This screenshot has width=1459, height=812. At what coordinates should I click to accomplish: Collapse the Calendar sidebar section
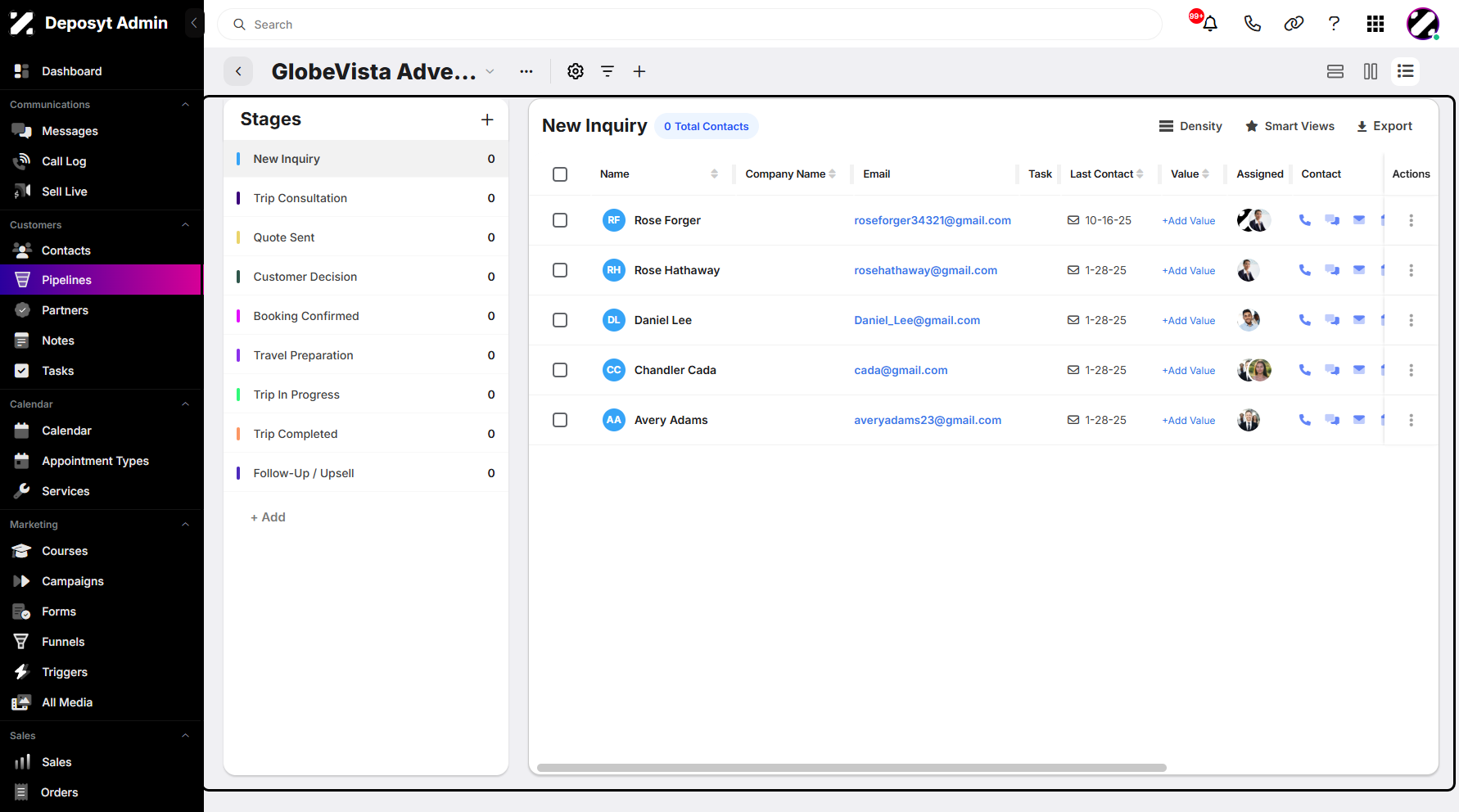tap(185, 404)
